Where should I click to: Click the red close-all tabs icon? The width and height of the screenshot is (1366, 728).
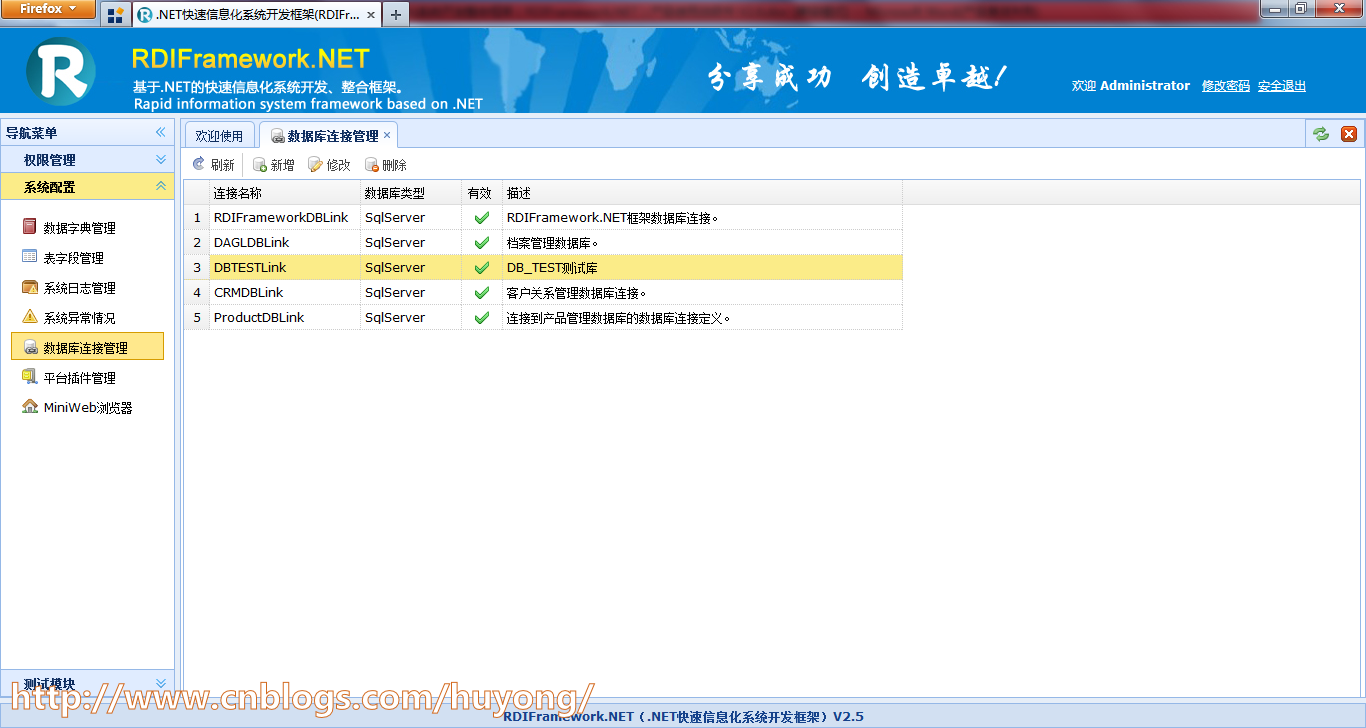[x=1348, y=133]
